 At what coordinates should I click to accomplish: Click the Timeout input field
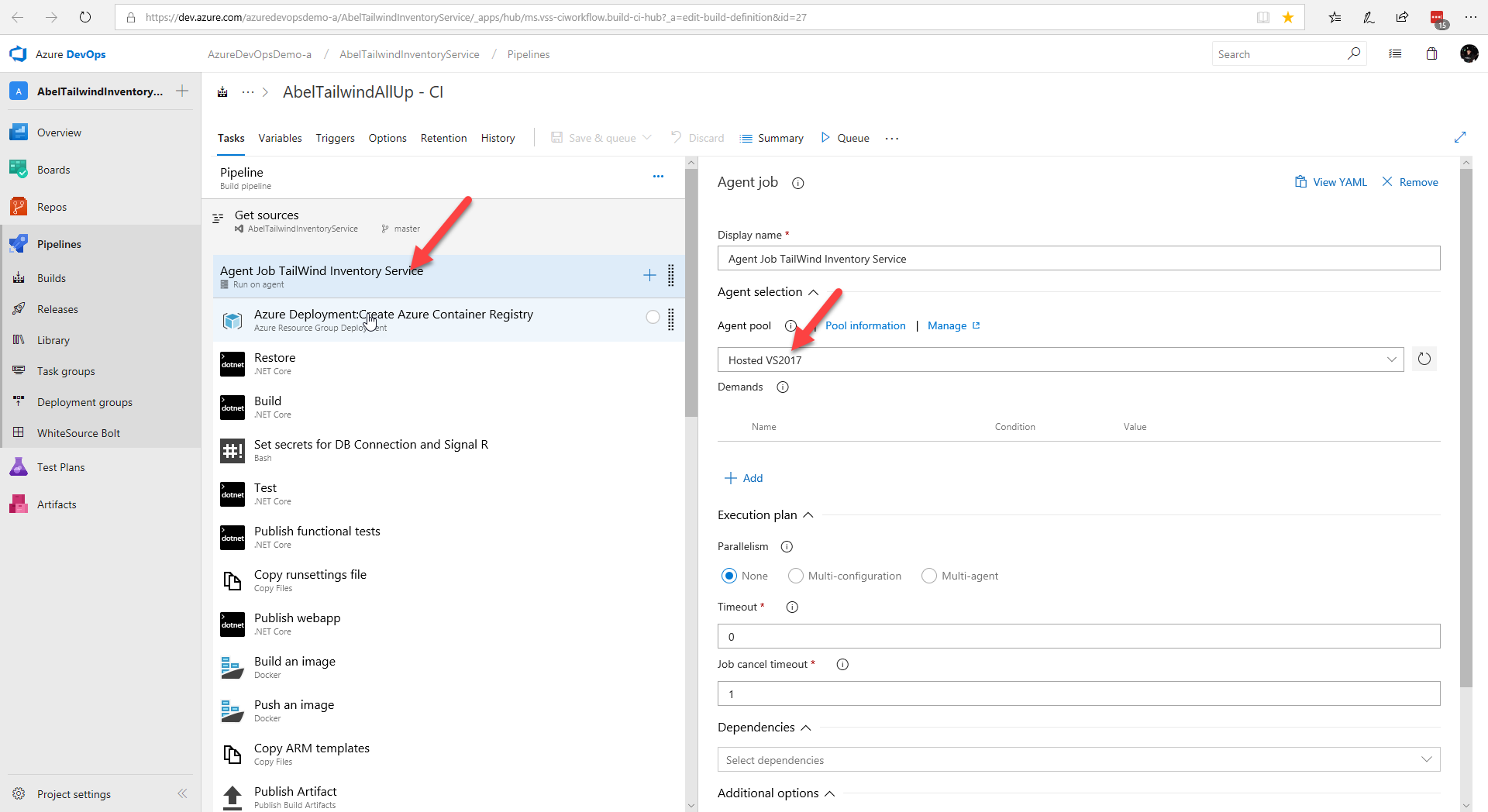(1079, 636)
